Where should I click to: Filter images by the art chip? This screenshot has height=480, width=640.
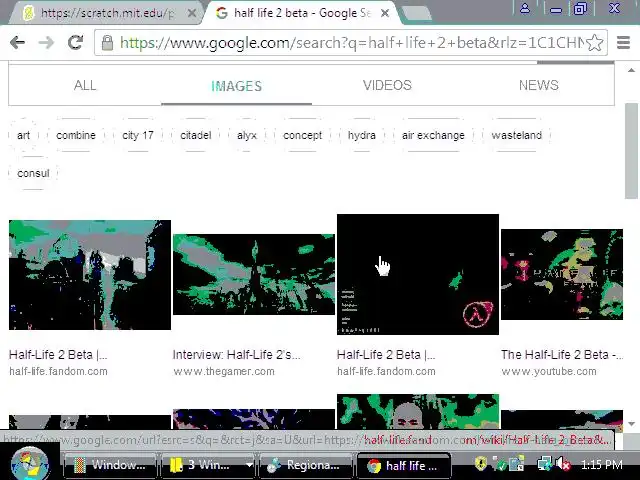tap(23, 135)
